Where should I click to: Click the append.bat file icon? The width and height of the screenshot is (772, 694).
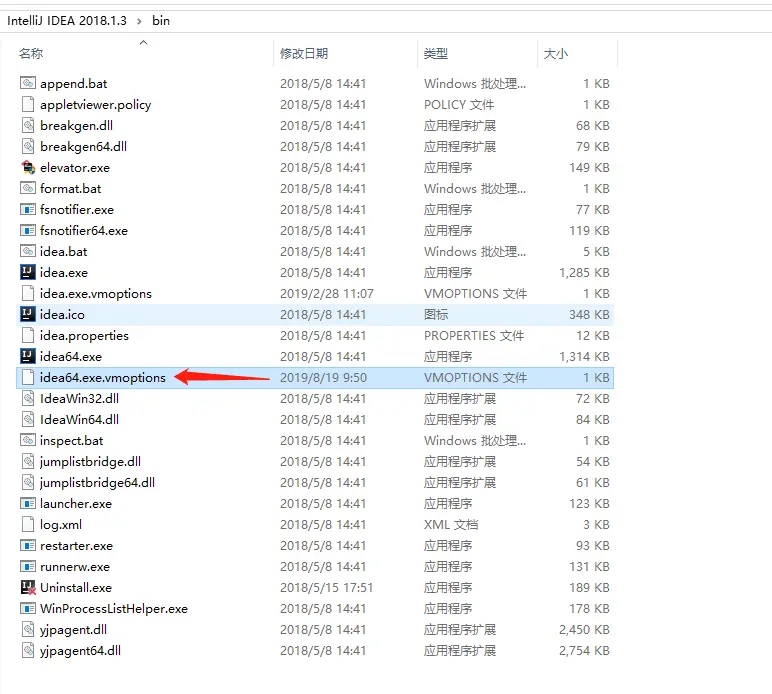pyautogui.click(x=28, y=83)
